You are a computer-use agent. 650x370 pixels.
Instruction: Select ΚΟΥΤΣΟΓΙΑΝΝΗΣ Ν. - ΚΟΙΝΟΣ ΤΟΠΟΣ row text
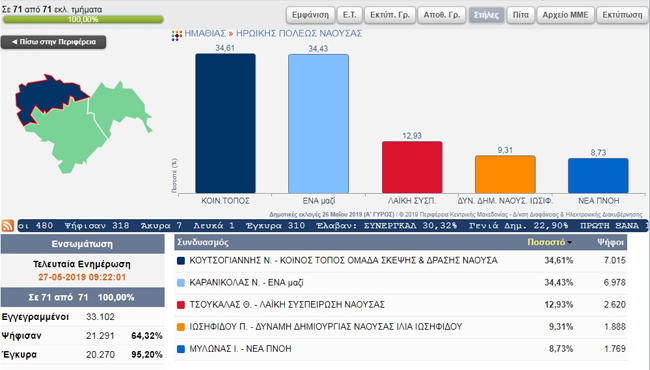343,261
